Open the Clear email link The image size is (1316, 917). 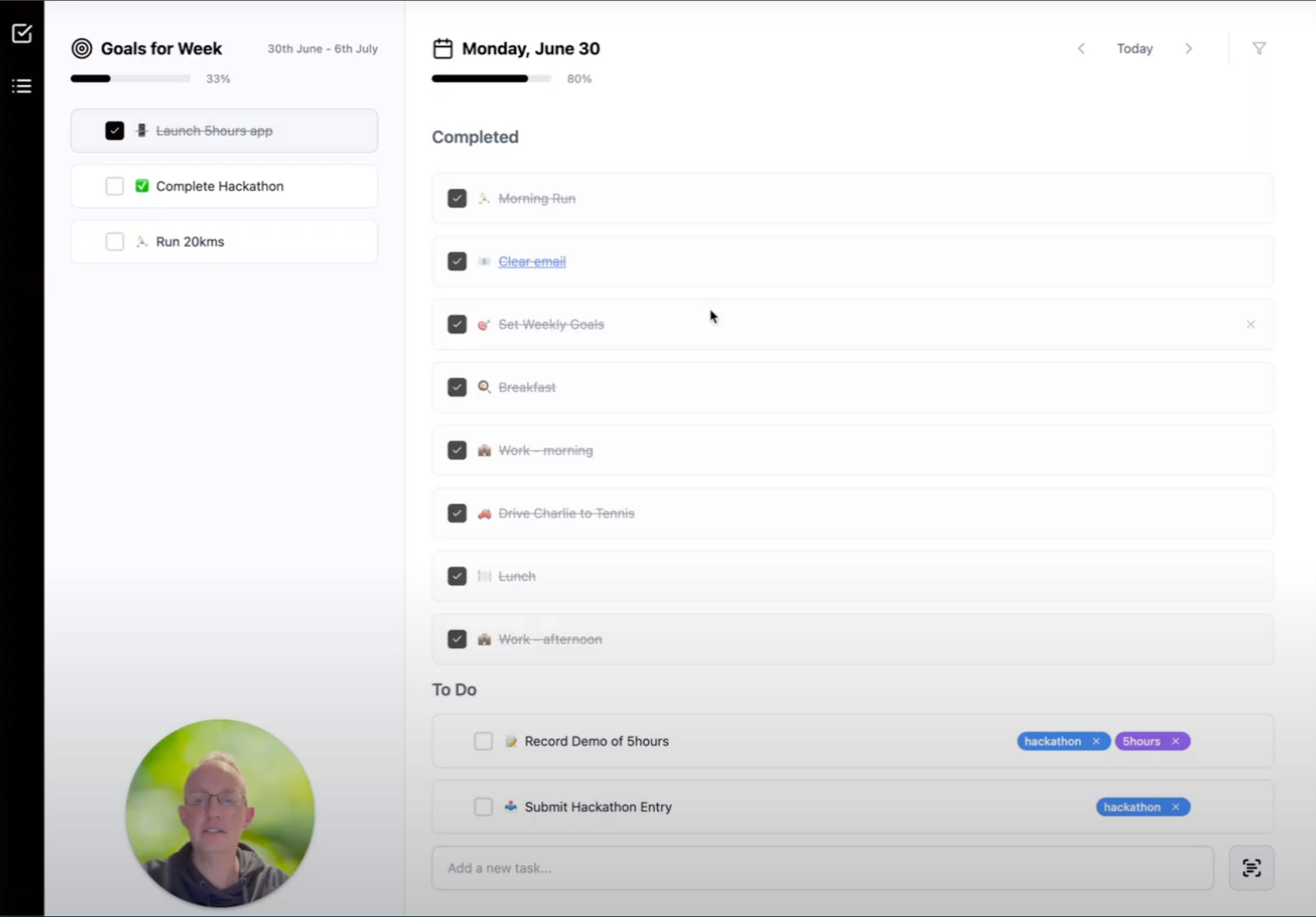point(532,262)
